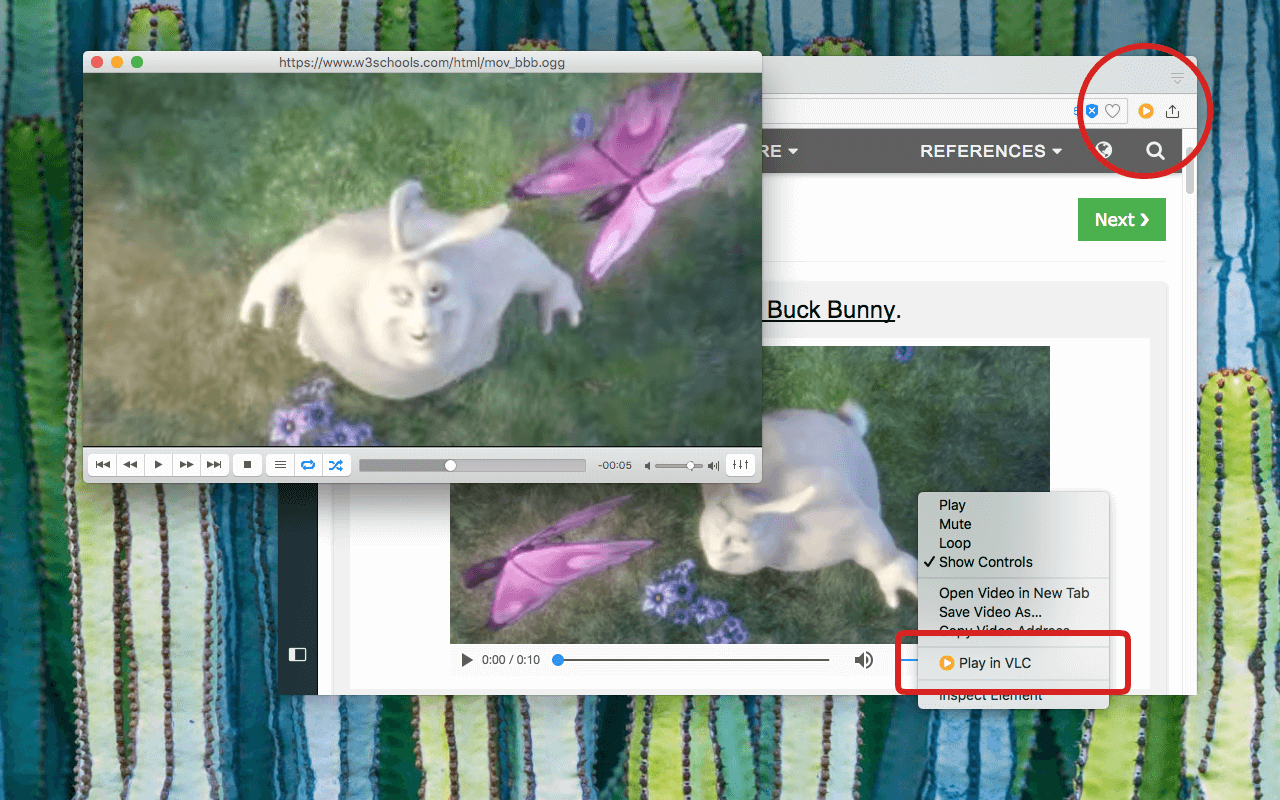Enable shuffle mode in VLC controls
This screenshot has width=1280, height=800.
(336, 464)
